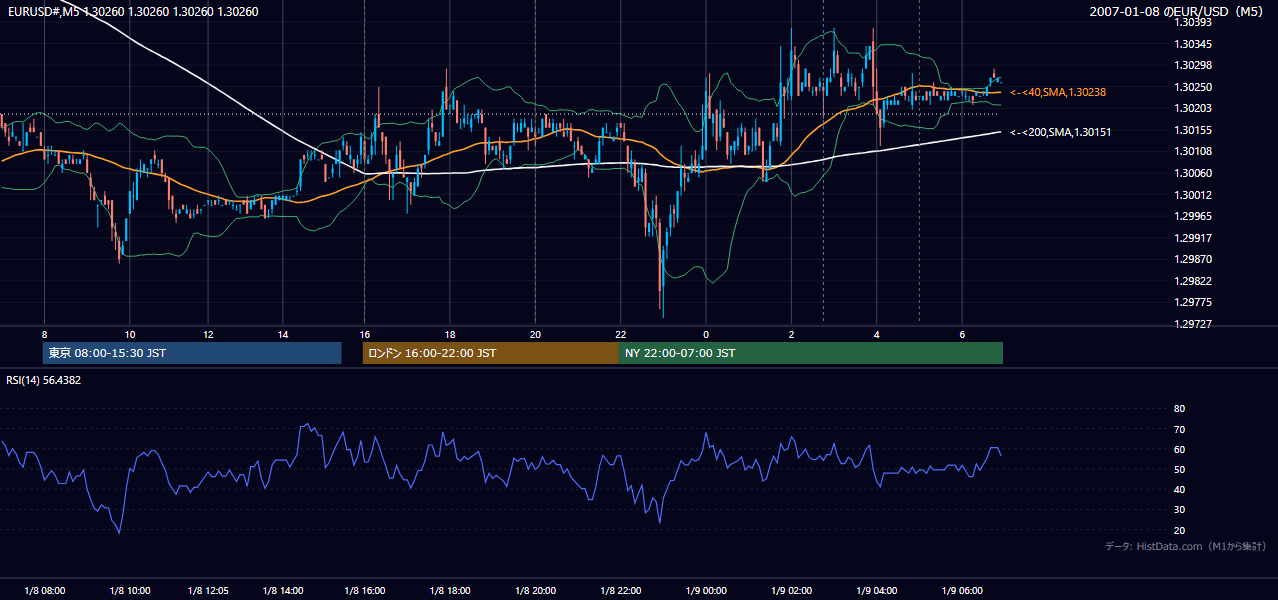The height and width of the screenshot is (600, 1278).
Task: Click the HistData.com data source credit
Action: point(1185,546)
